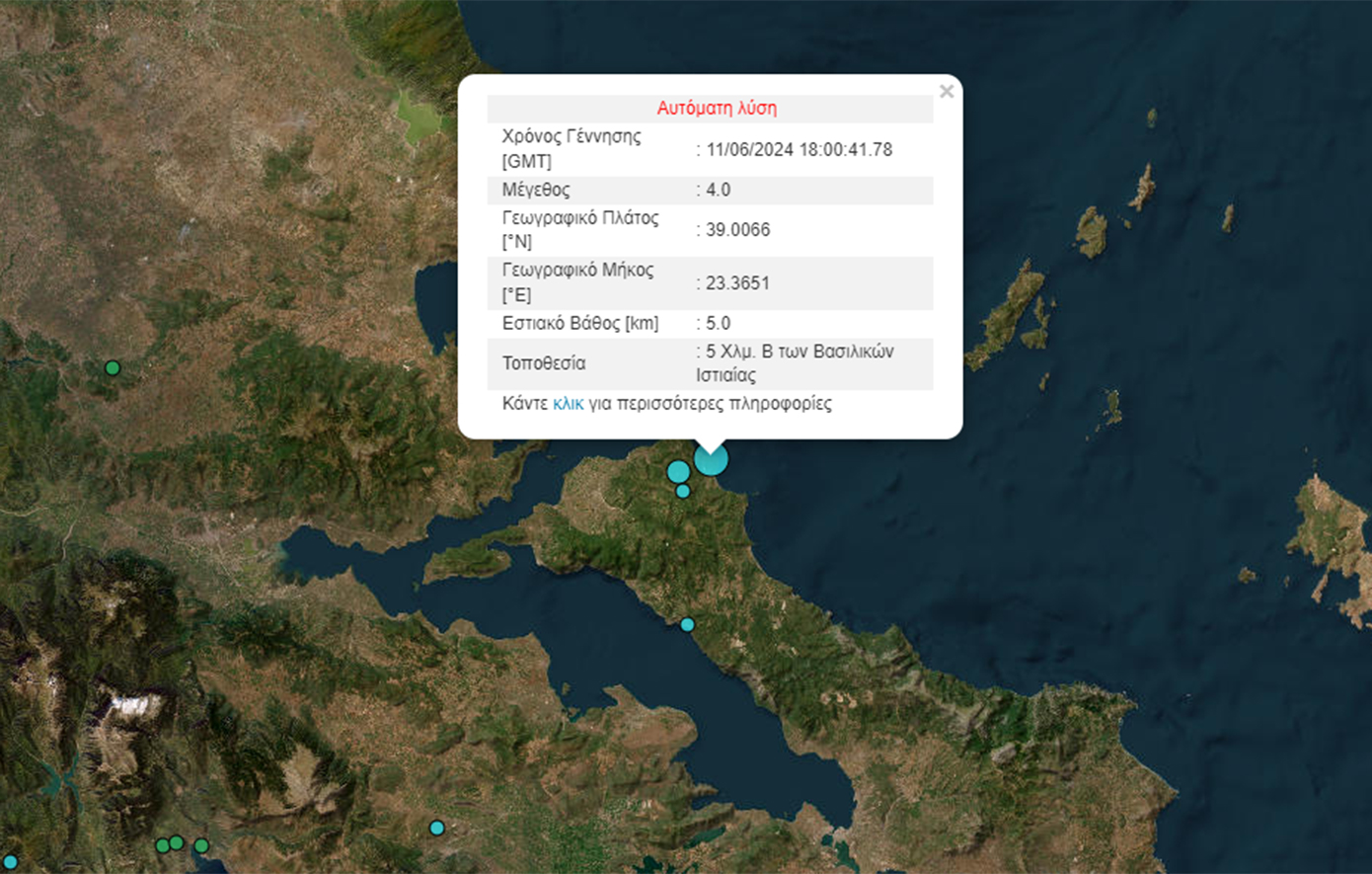
Task: Select the smallest cyan marker in the northern Evia cluster
Action: [x=683, y=491]
